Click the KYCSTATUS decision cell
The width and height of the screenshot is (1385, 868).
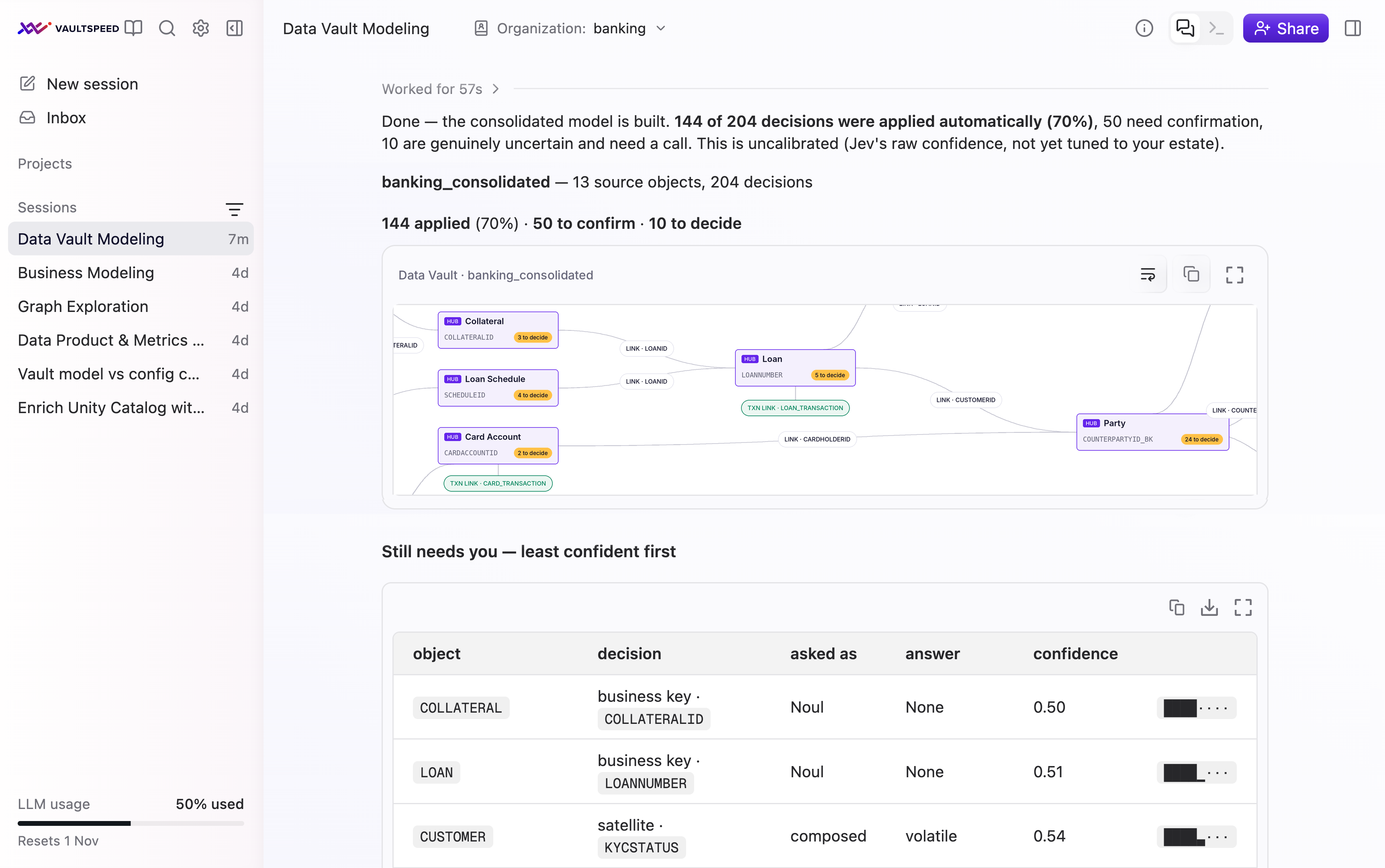pyautogui.click(x=641, y=836)
